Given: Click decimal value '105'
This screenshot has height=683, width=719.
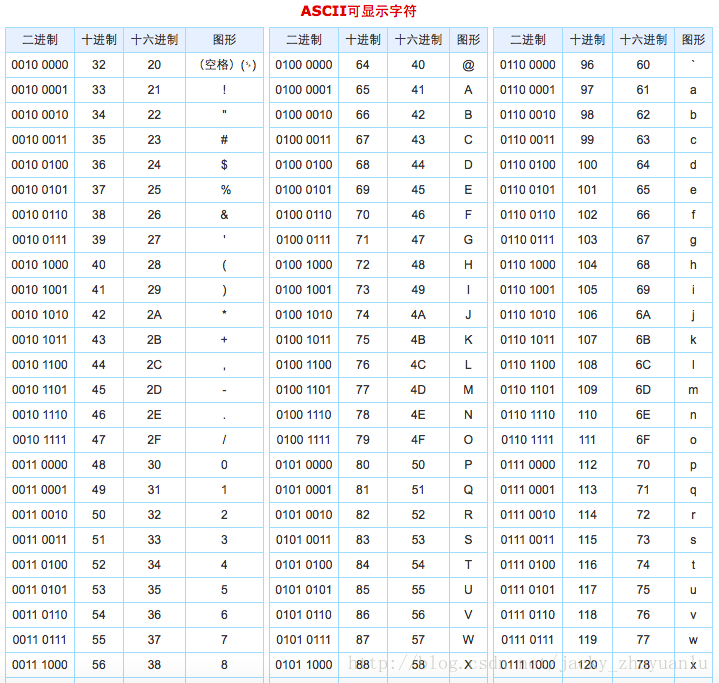Looking at the screenshot, I should point(587,289).
